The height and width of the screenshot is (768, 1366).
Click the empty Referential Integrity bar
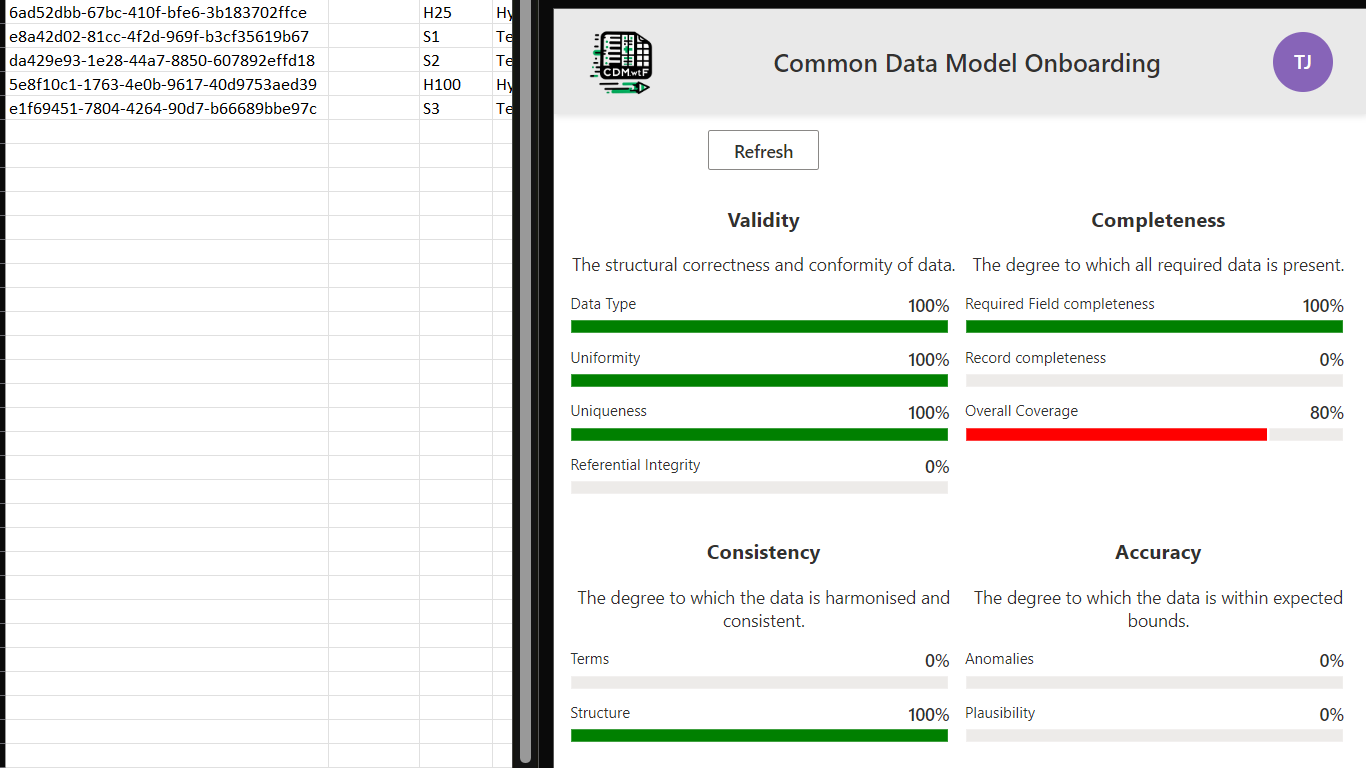759,487
